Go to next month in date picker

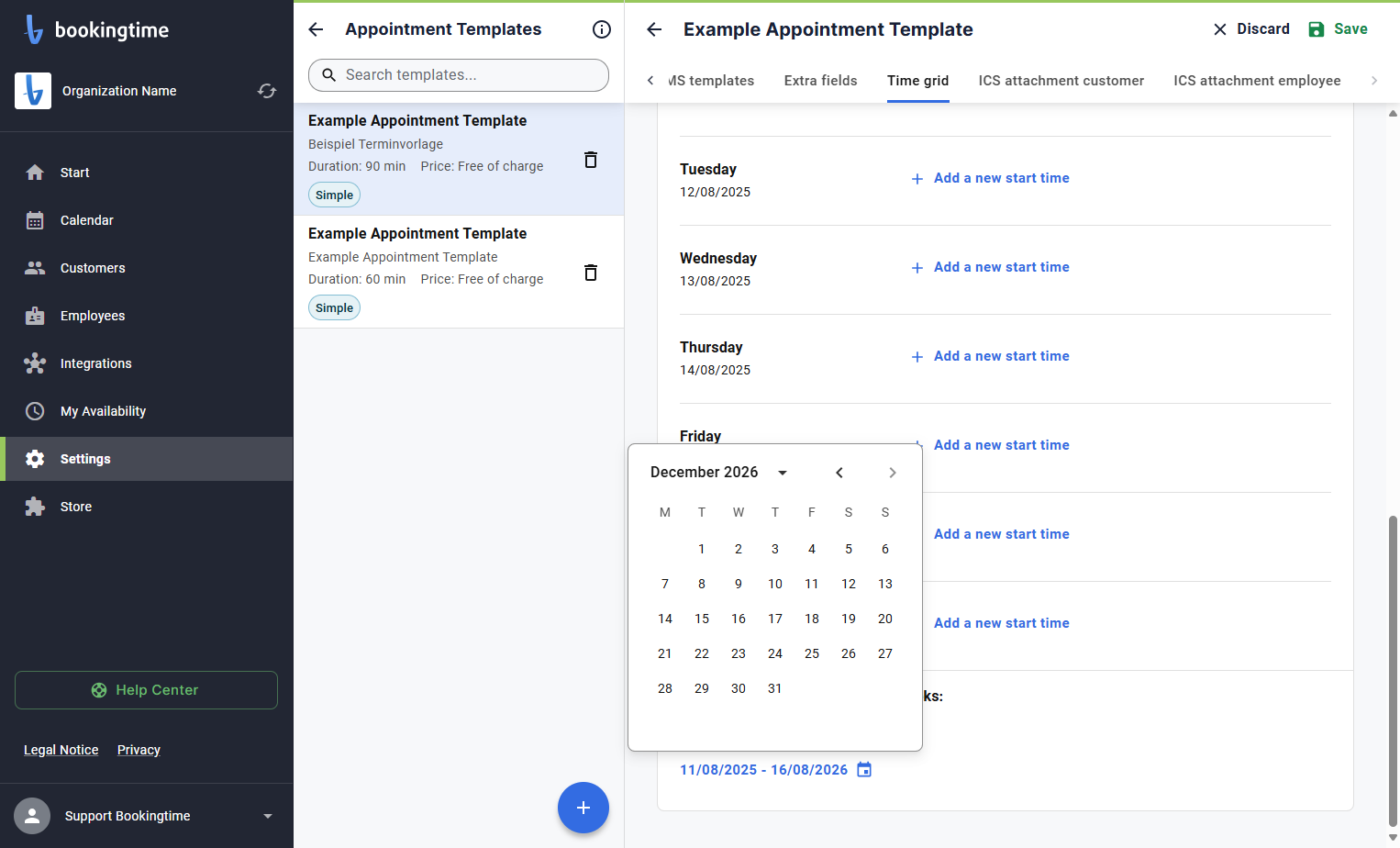click(893, 473)
